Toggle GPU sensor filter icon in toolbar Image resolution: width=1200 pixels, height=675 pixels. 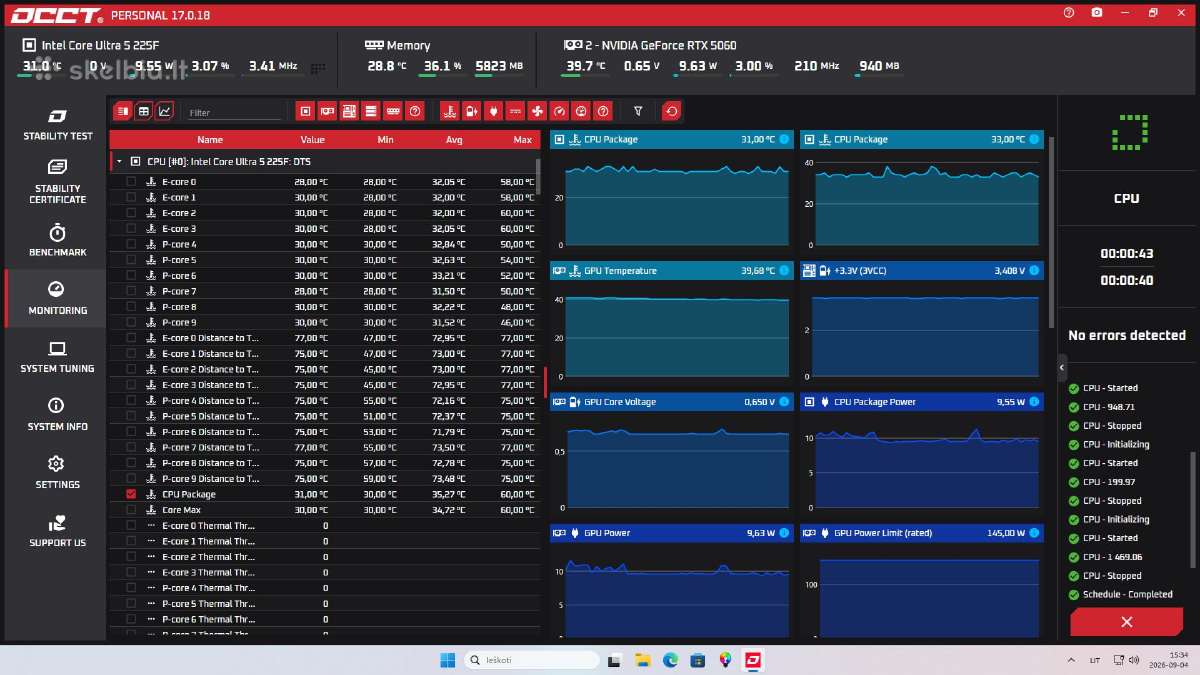(327, 111)
